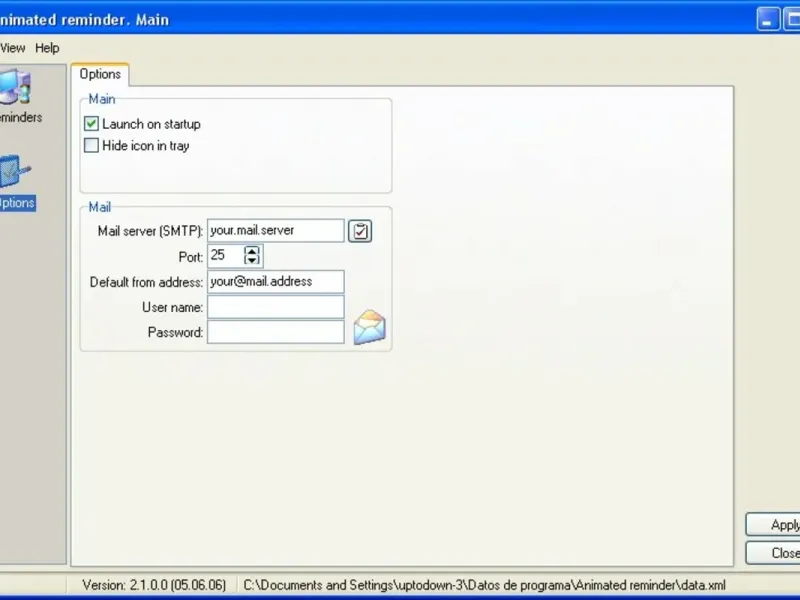Click the Hide icon in tray label
This screenshot has height=600, width=800.
point(146,146)
